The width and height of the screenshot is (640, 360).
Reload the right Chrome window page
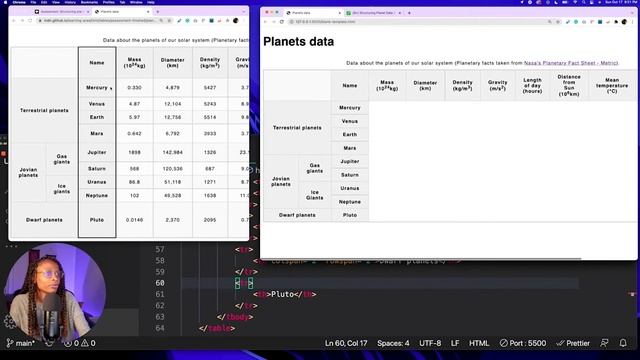[282, 22]
